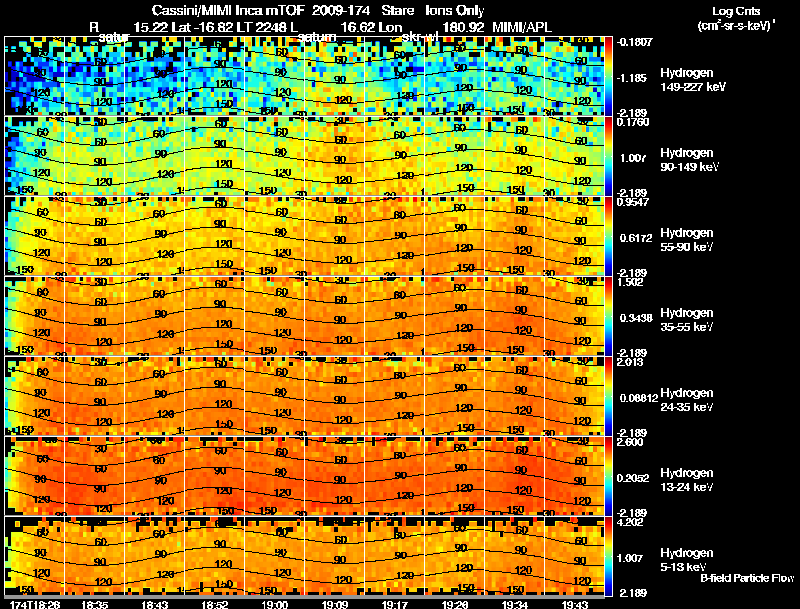Select the Hydrogen 90-149 keV label
Viewport: 800px width, 609px height.
(689, 160)
